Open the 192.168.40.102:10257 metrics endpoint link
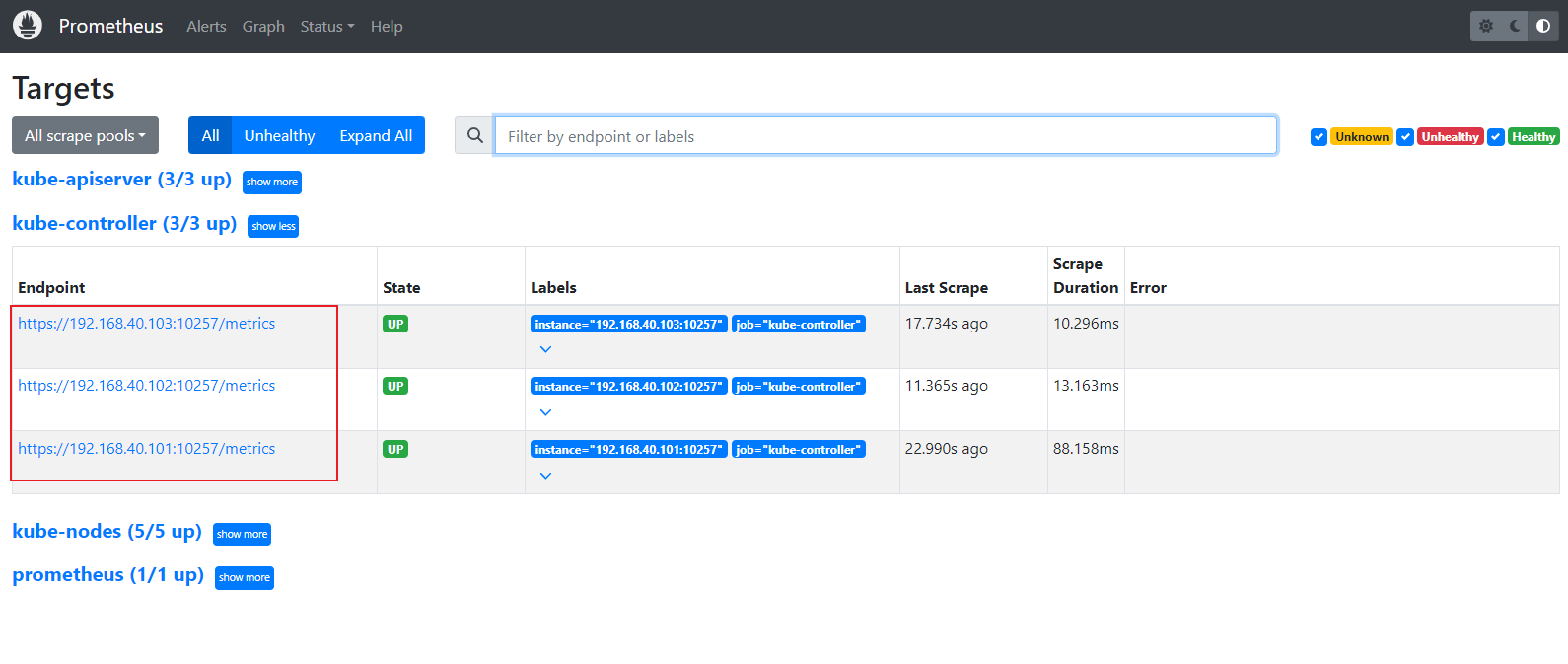Image resolution: width=1568 pixels, height=664 pixels. coord(146,386)
